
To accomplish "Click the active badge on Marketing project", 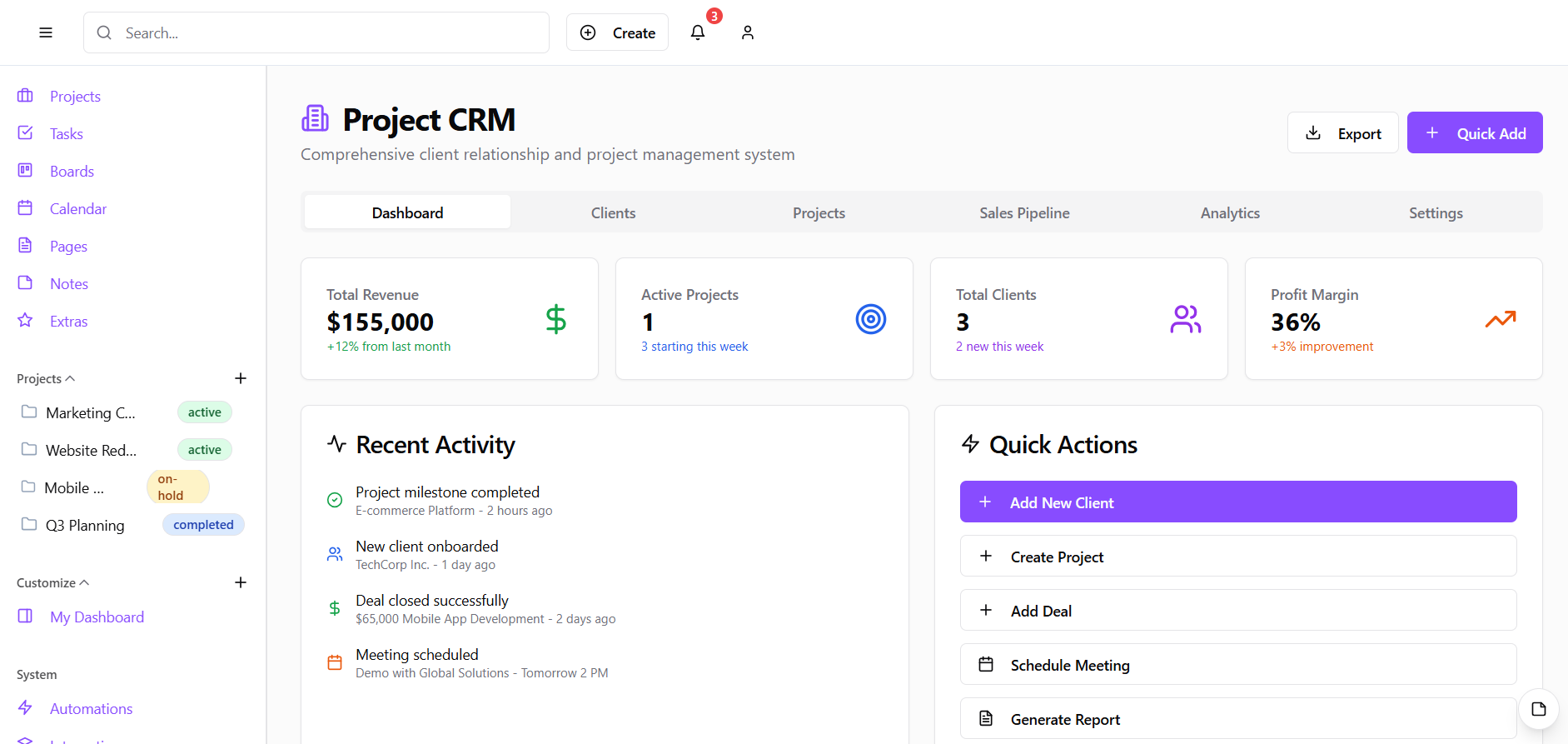I will pos(204,412).
